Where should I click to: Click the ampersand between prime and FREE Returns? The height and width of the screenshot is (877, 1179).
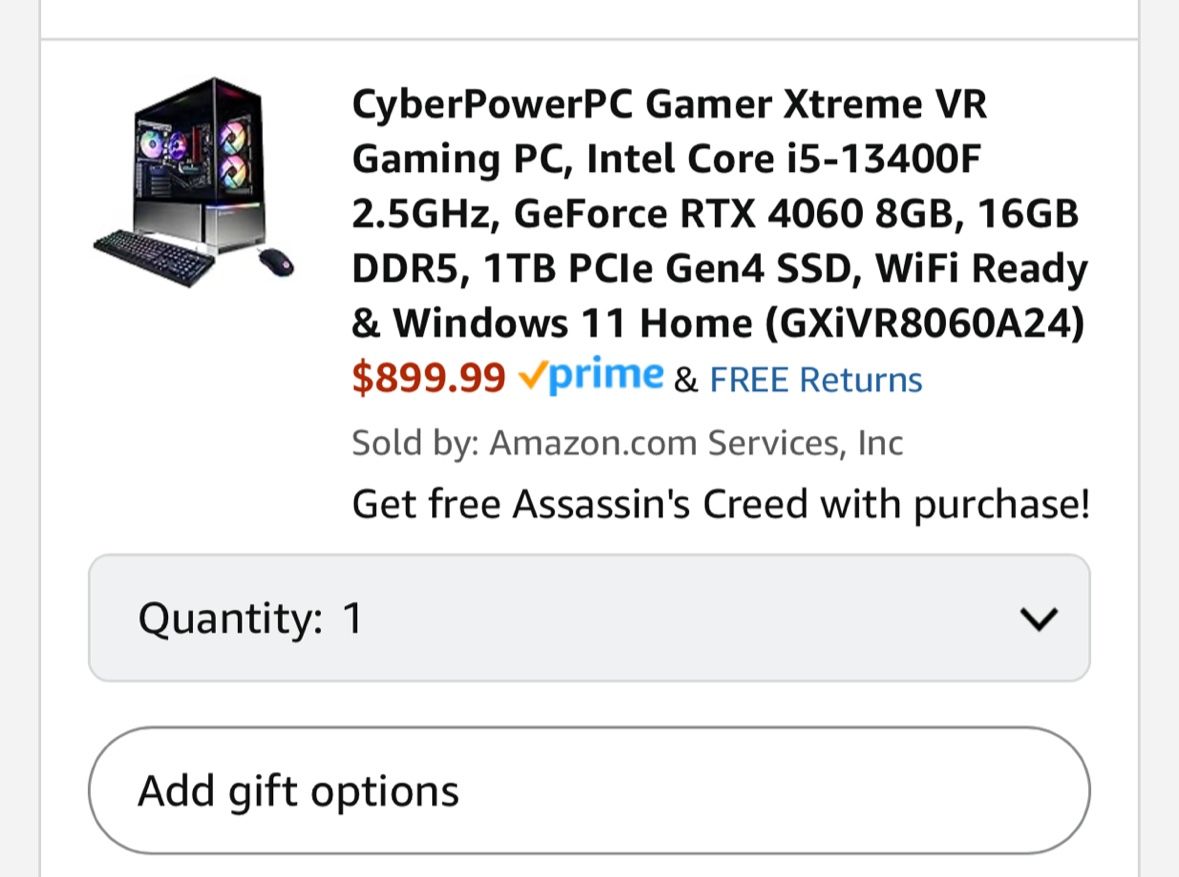685,380
